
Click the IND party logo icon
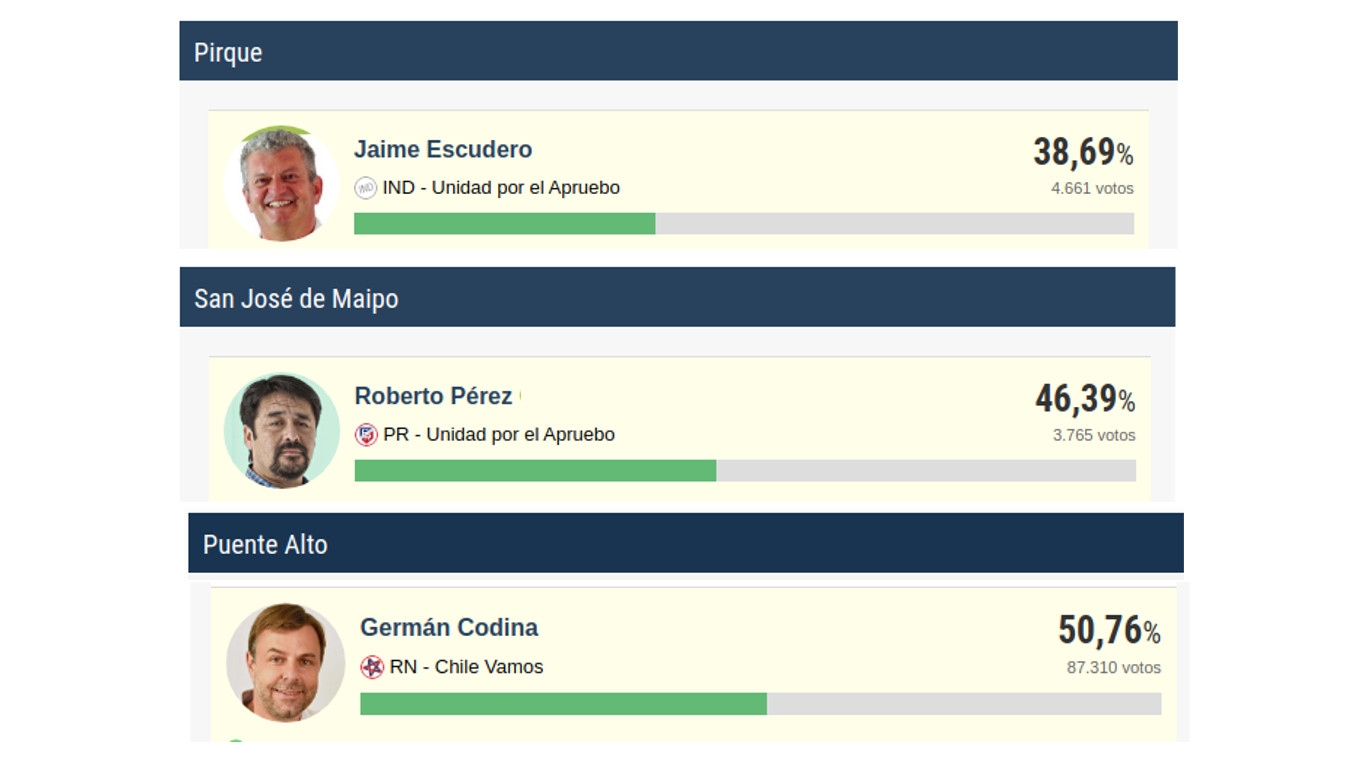tap(366, 188)
